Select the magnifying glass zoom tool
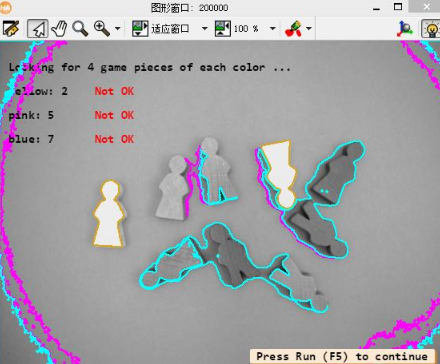 pos(80,29)
